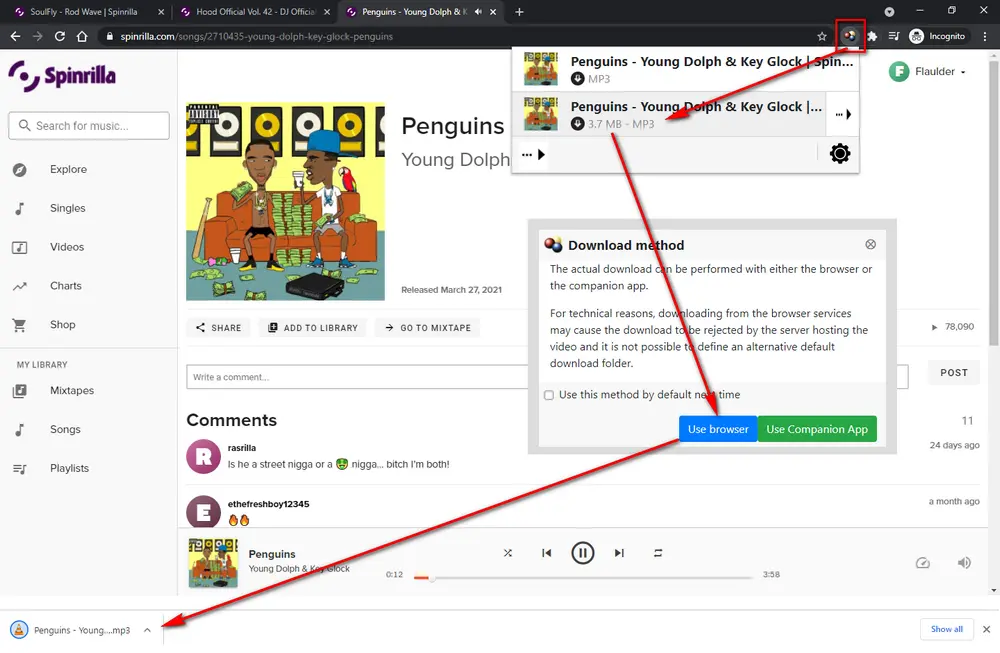
Task: Open Songs in My Library
Action: 65,429
